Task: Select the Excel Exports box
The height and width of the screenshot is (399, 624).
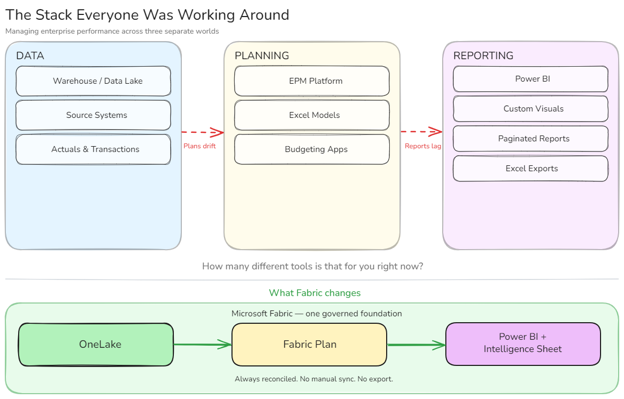Action: 530,168
